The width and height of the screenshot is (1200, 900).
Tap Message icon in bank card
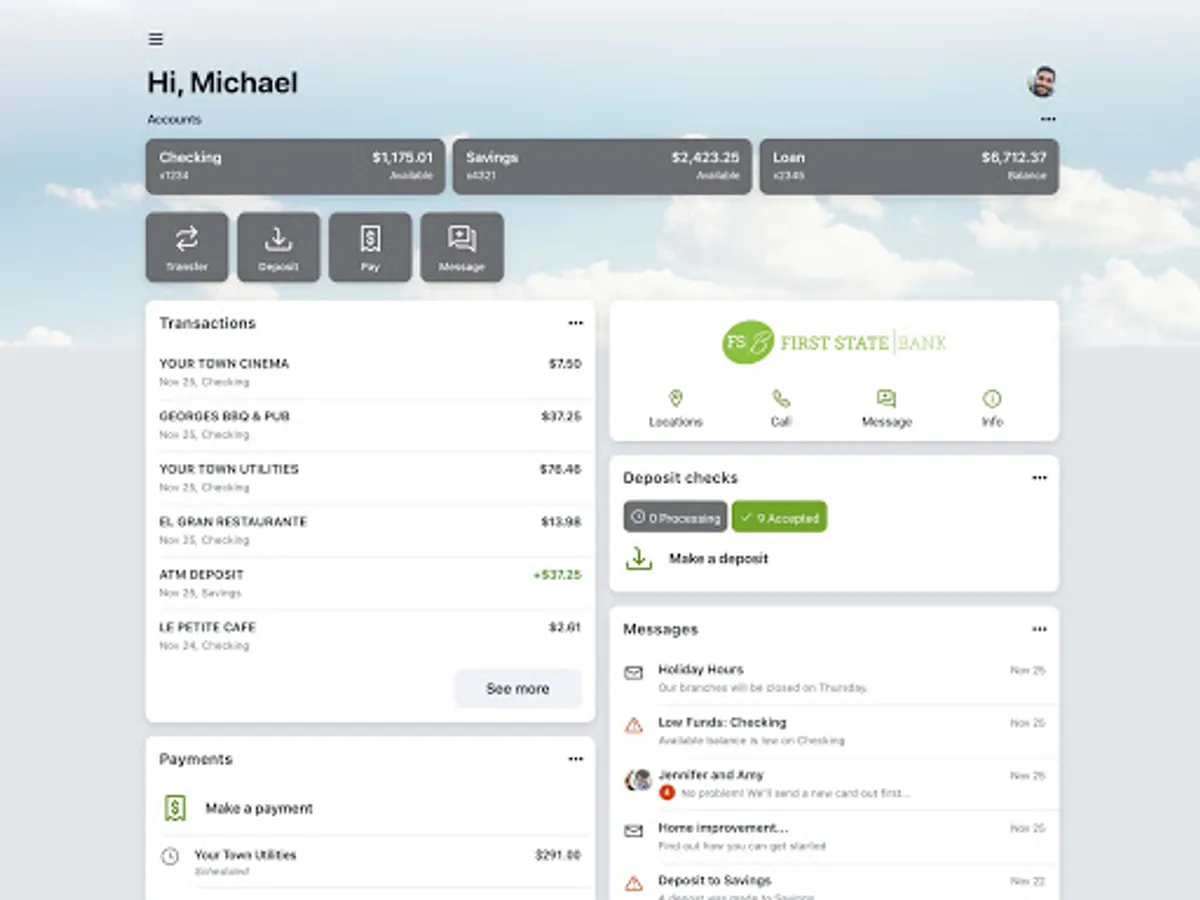(x=886, y=399)
